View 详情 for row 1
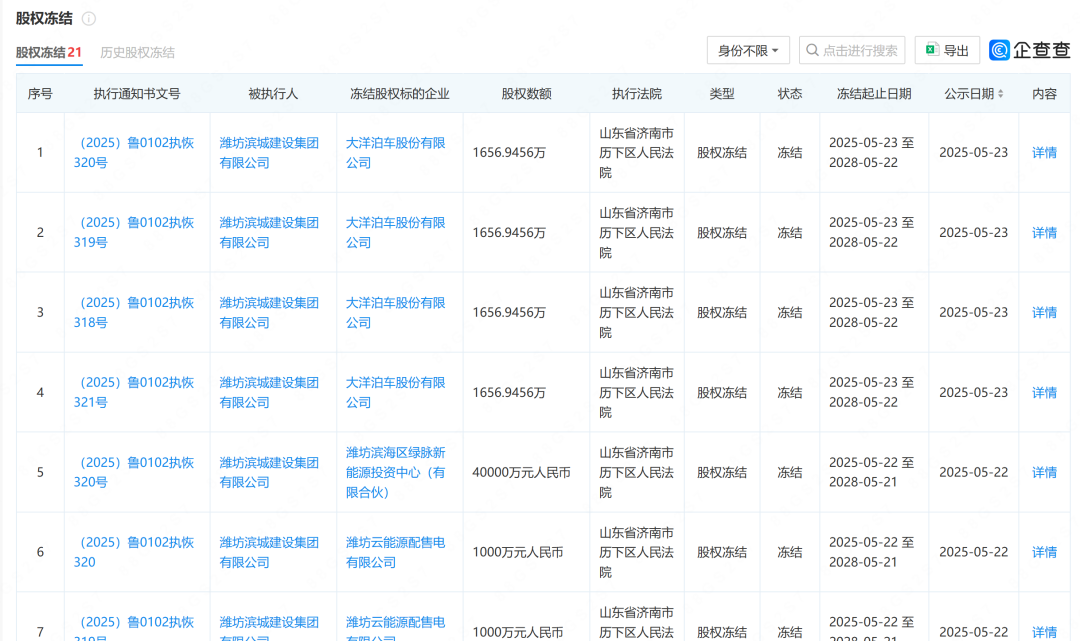Viewport: 1080px width, 641px height. [x=1044, y=153]
